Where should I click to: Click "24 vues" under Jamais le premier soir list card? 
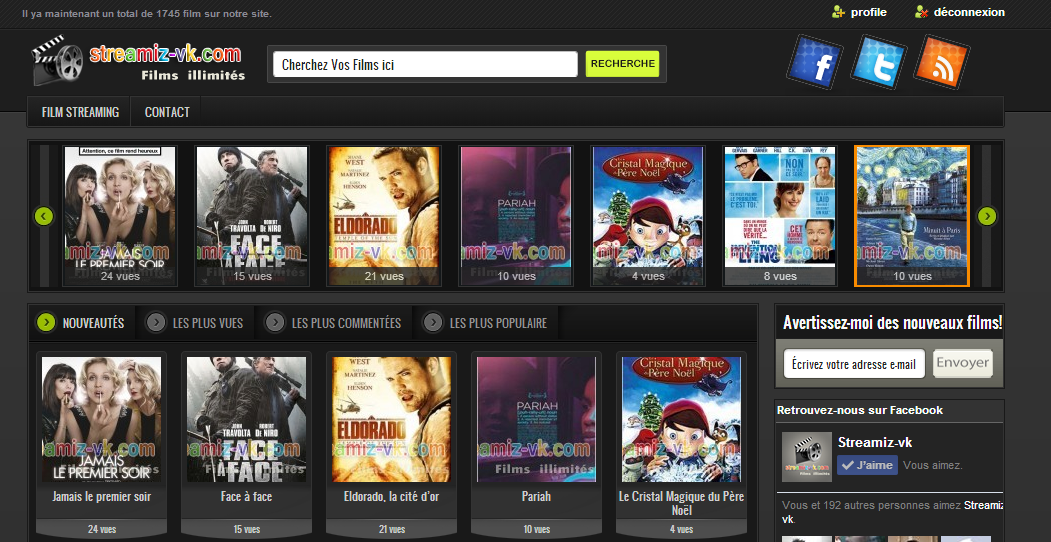pyautogui.click(x=101, y=529)
